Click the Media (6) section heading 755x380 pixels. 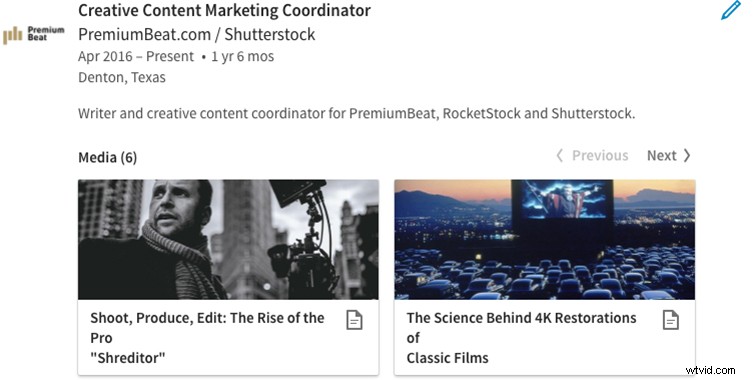[107, 157]
